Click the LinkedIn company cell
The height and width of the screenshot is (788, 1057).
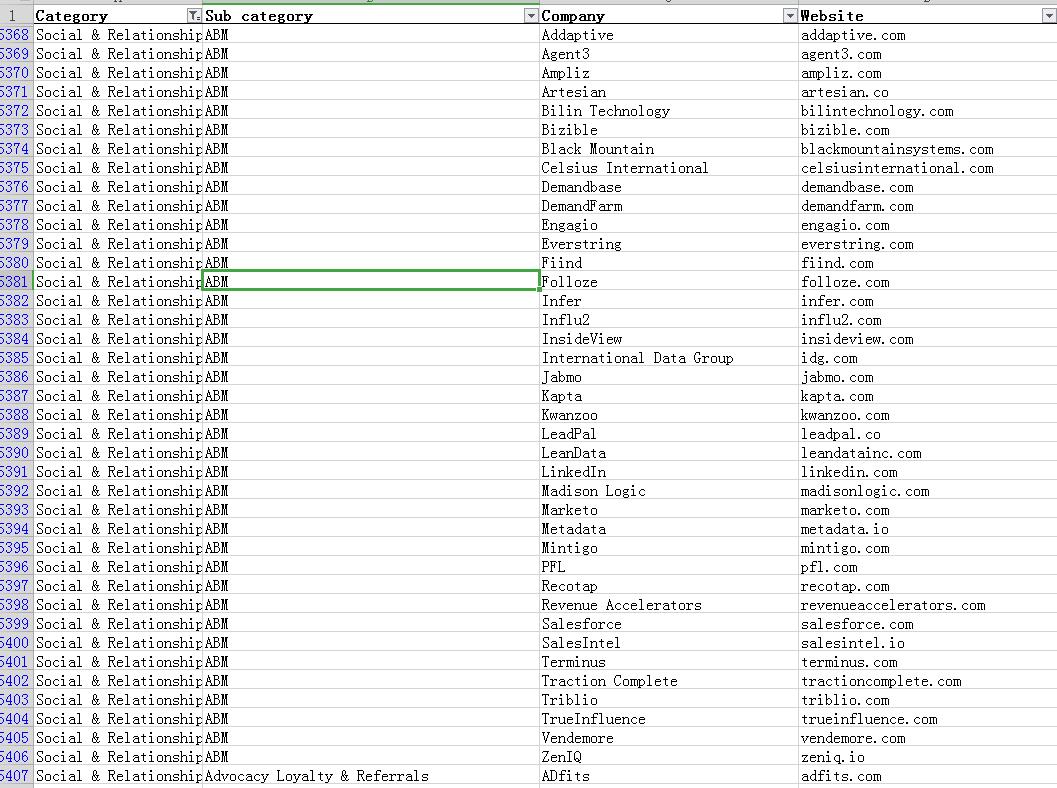point(669,472)
